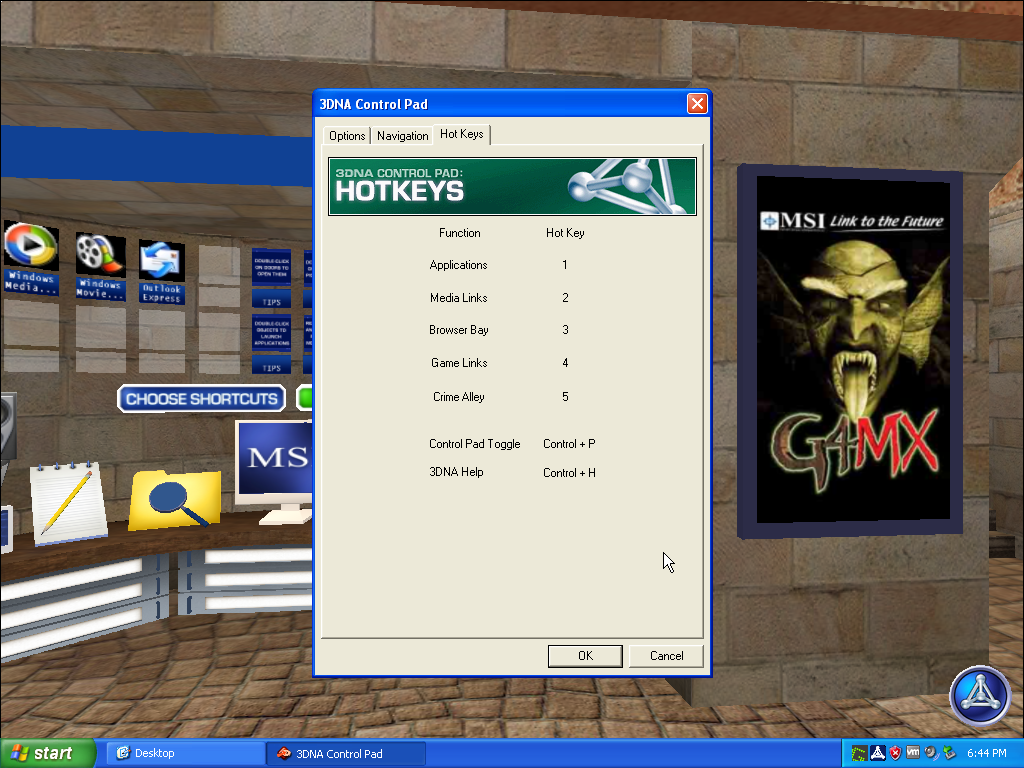
Task: Open the Navigation tab
Action: (402, 136)
